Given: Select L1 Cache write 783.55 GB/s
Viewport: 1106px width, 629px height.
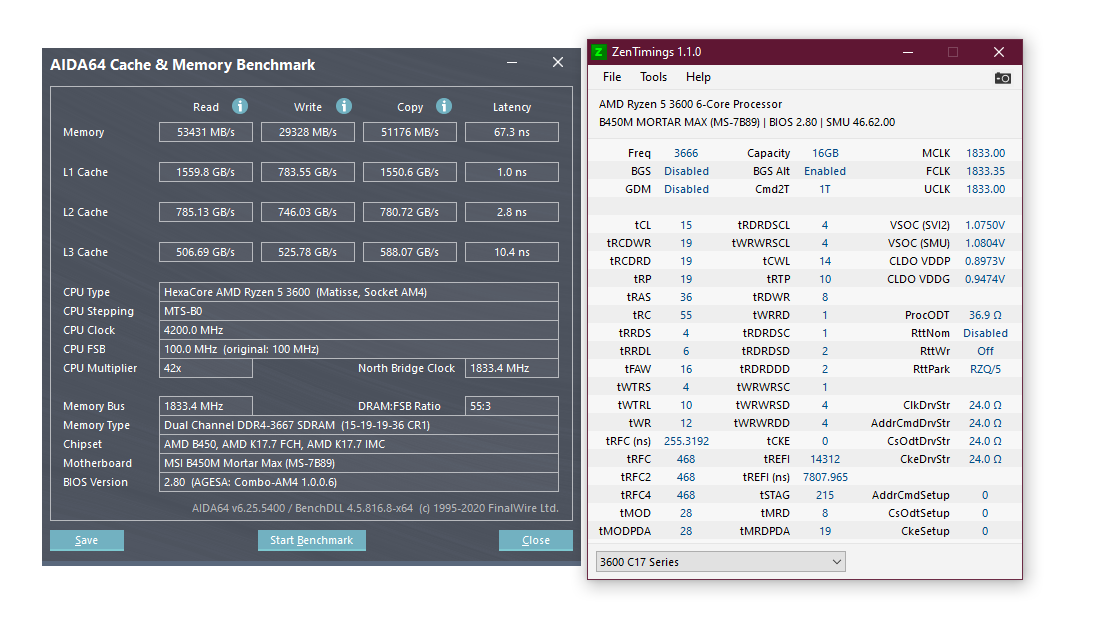Looking at the screenshot, I should click(x=308, y=172).
